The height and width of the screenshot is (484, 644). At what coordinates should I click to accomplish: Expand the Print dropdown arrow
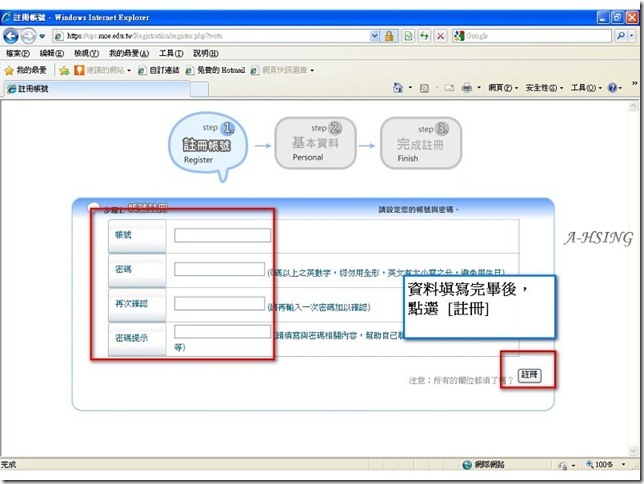[479, 88]
